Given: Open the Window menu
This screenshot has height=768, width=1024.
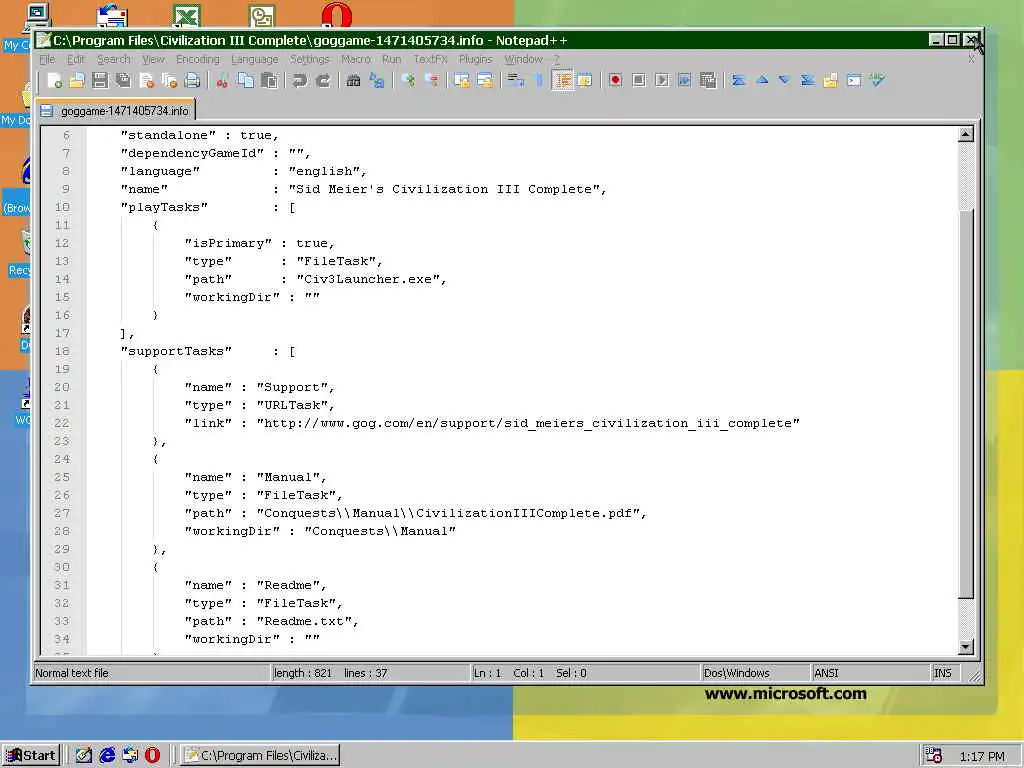Looking at the screenshot, I should 523,59.
